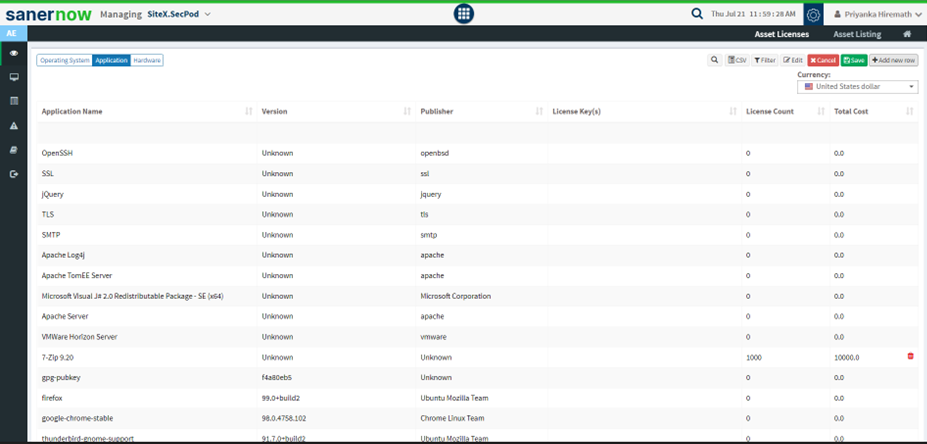The width and height of the screenshot is (927, 444).
Task: Click the green Save button
Action: tap(854, 60)
